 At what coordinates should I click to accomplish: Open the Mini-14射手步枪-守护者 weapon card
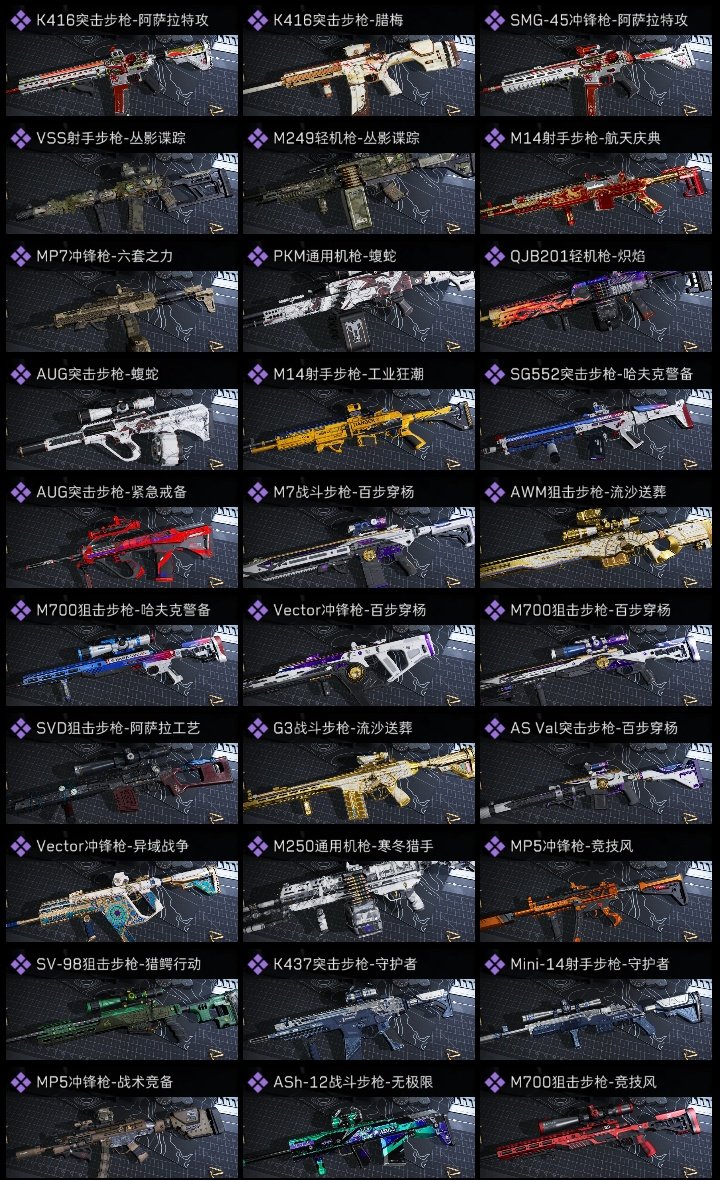[596, 1005]
